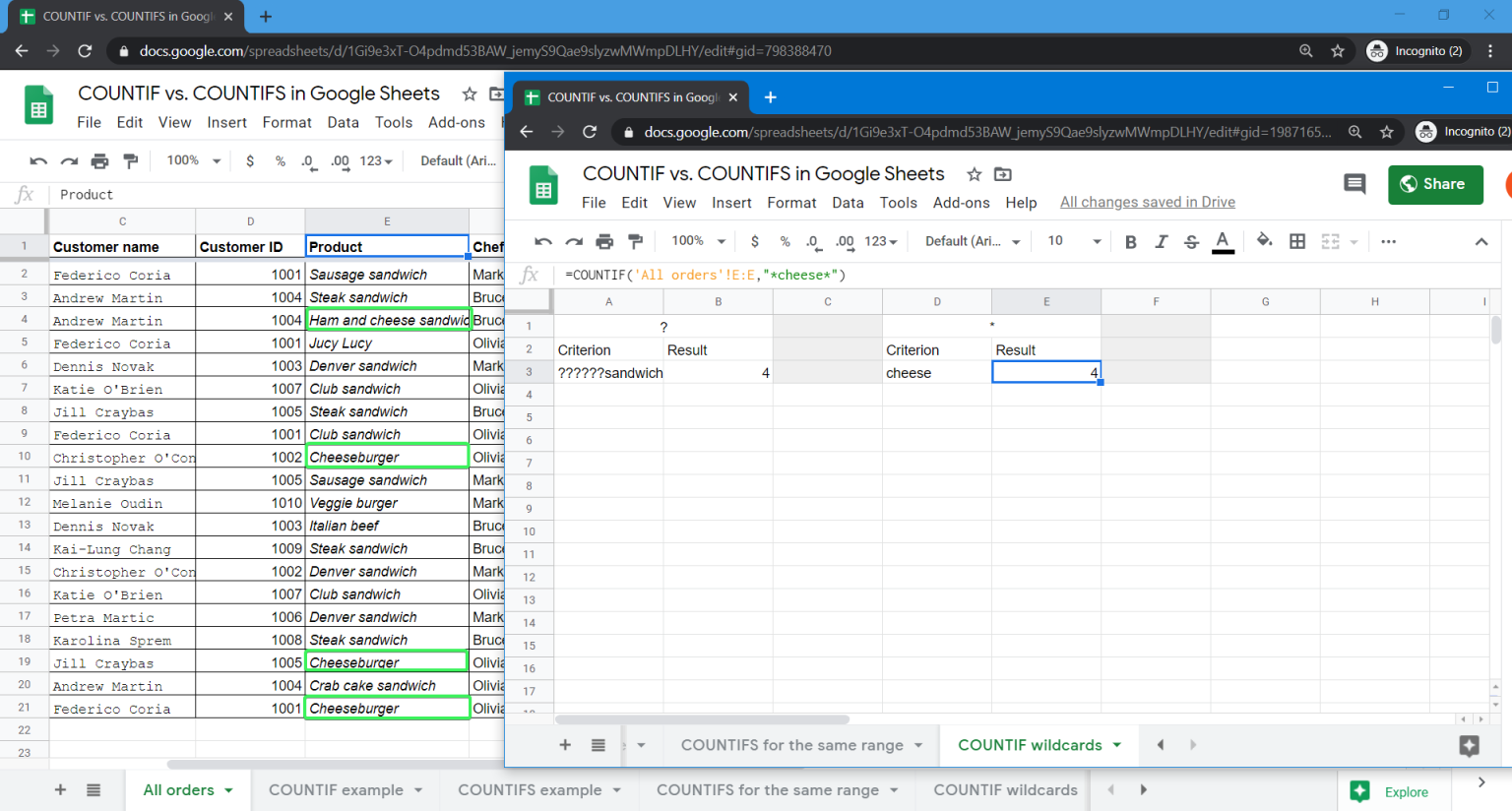Toggle italic formatting on
The height and width of the screenshot is (811, 1512).
(1161, 240)
